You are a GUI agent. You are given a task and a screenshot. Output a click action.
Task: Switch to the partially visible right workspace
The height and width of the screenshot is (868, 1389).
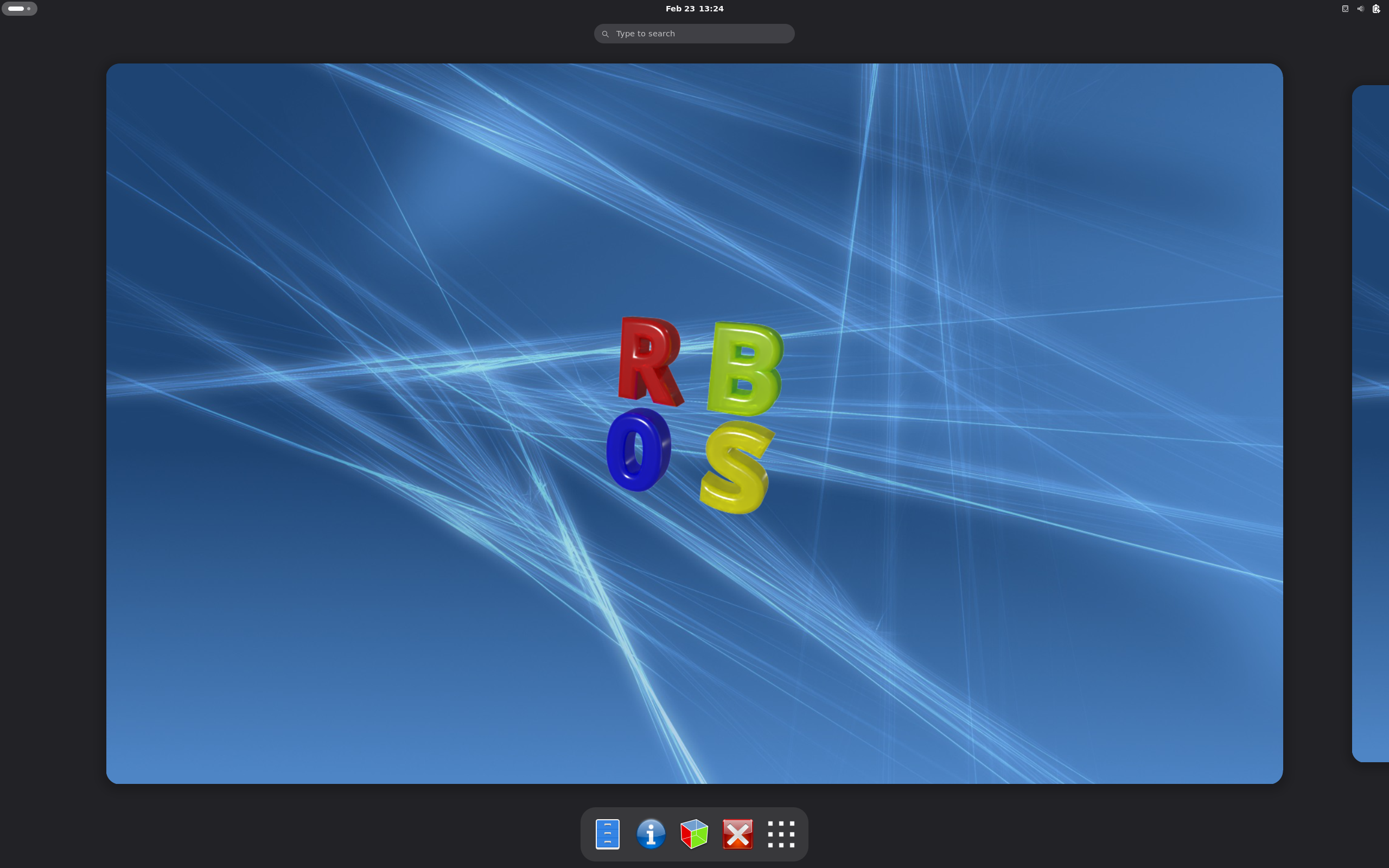pyautogui.click(x=1371, y=424)
